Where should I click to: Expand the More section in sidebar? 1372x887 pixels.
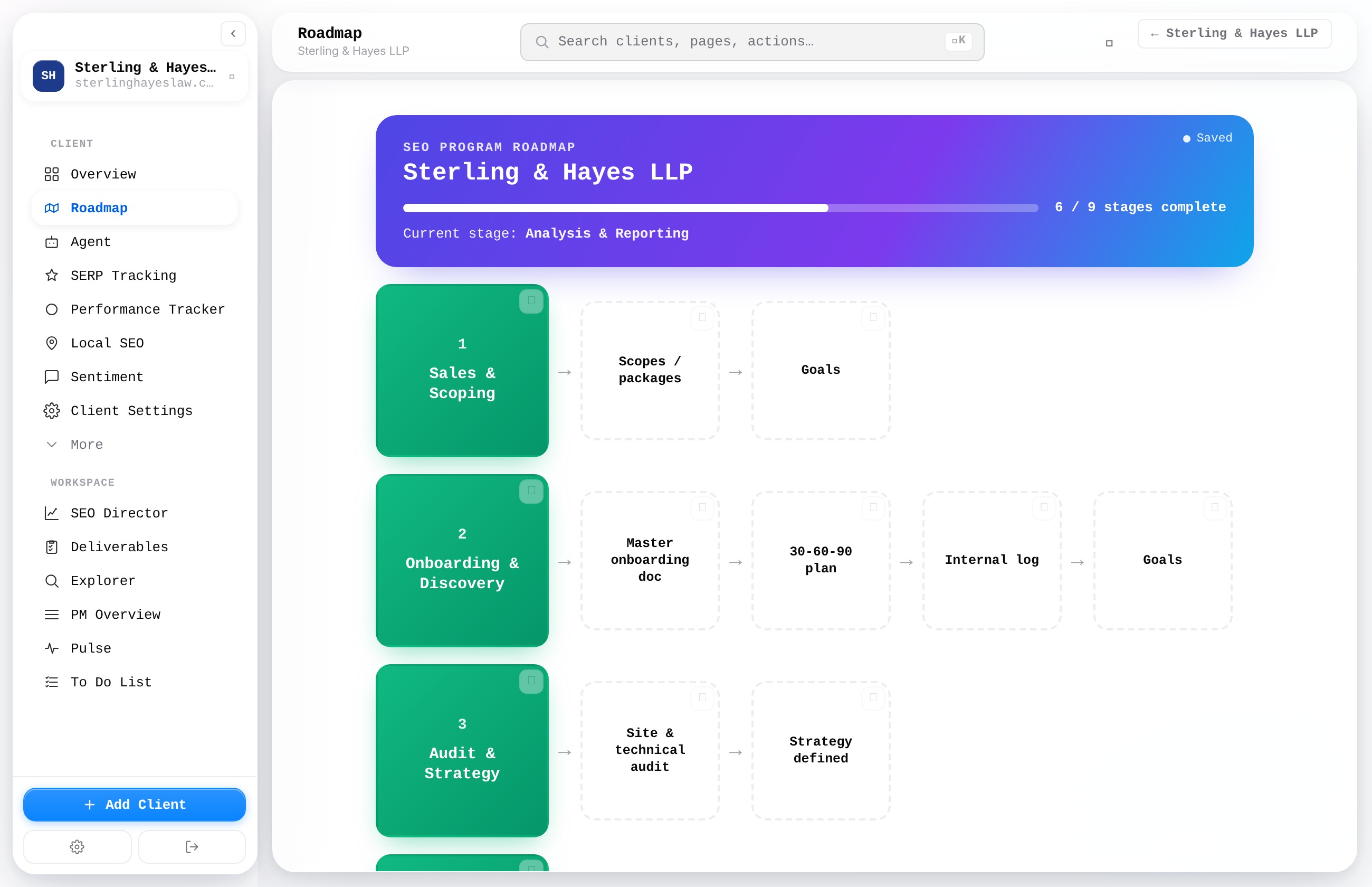tap(135, 445)
